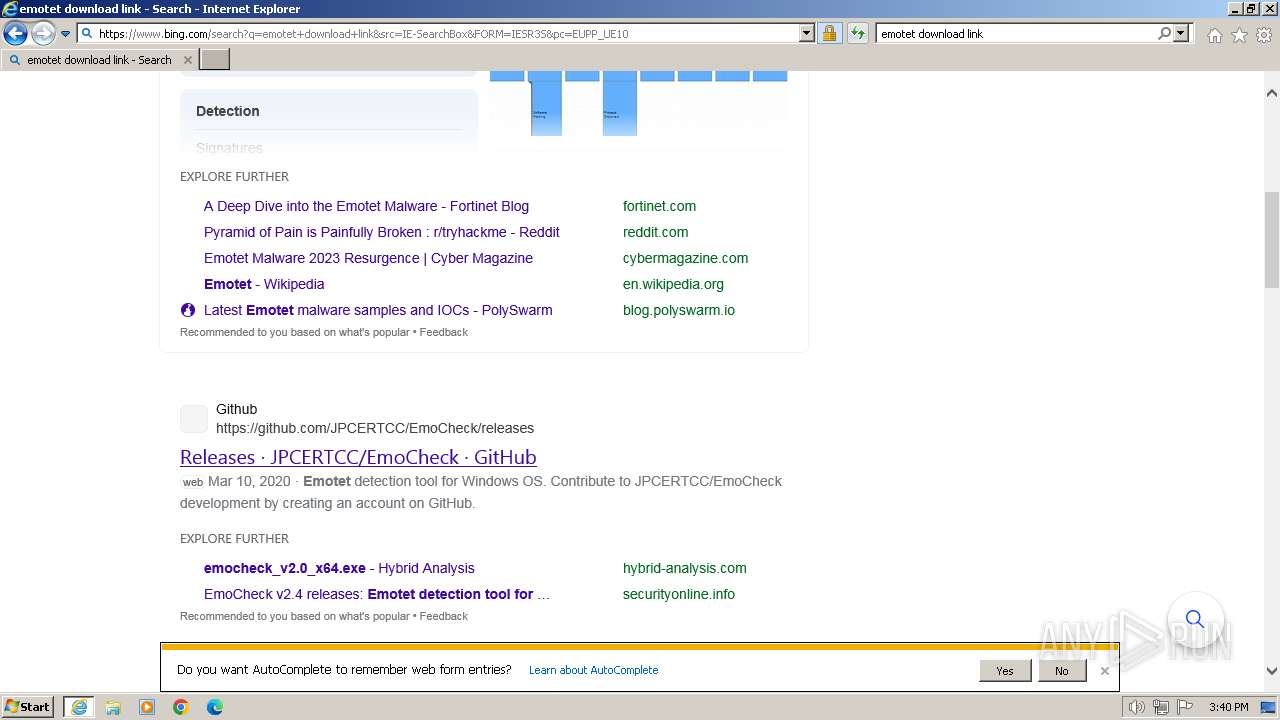Click blog.polyswarm.io domain text

[679, 310]
